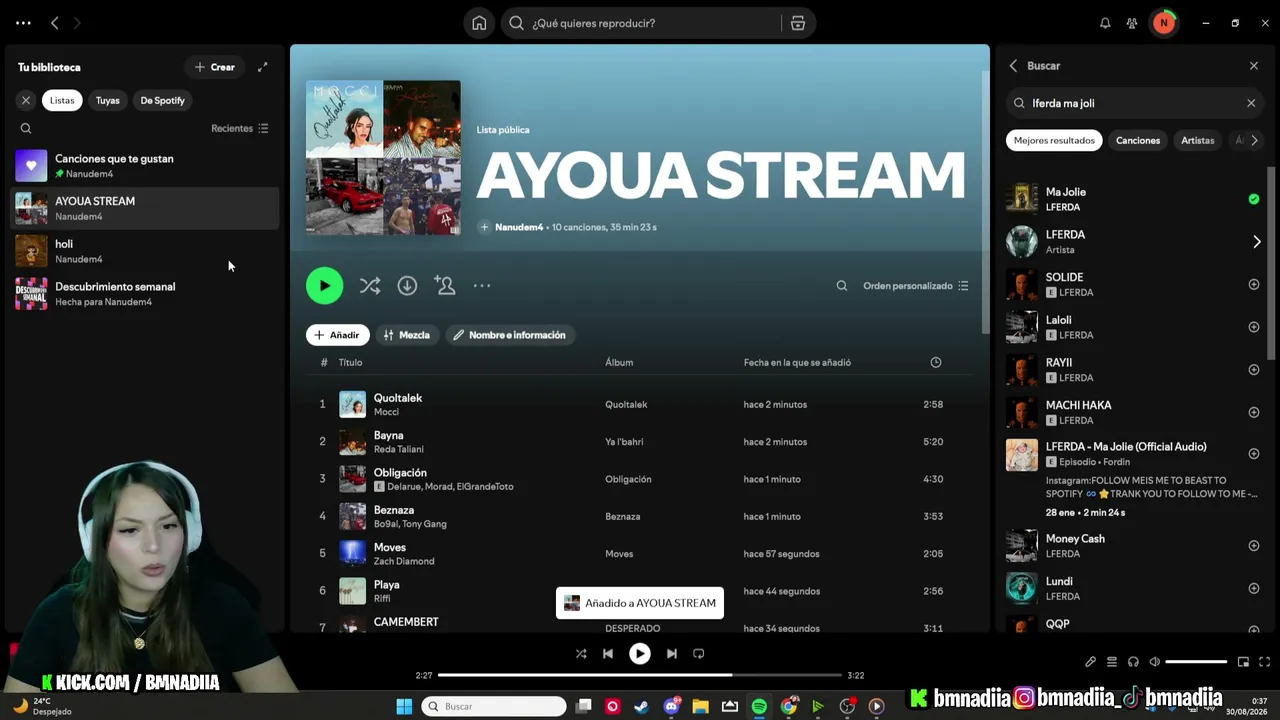1280x720 pixels.
Task: Search within Tu biblioteca using magnifier icon
Action: (26, 128)
